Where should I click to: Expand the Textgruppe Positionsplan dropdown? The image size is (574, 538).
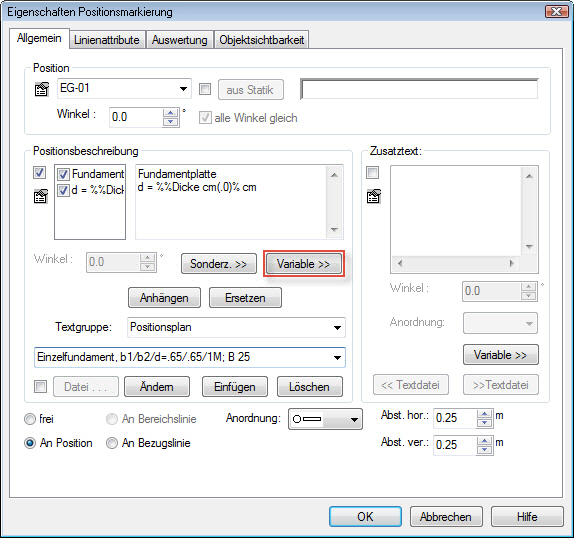pos(338,328)
